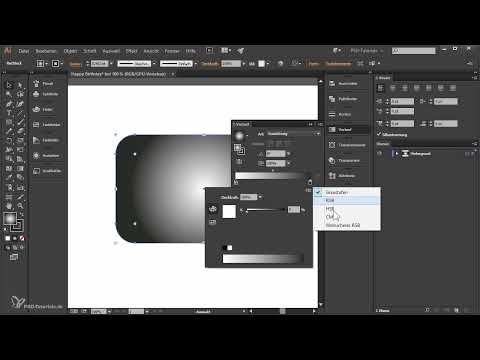This screenshot has height=360, width=480.
Task: Delete the selected gradient stop with the trash icon
Action: point(318,175)
